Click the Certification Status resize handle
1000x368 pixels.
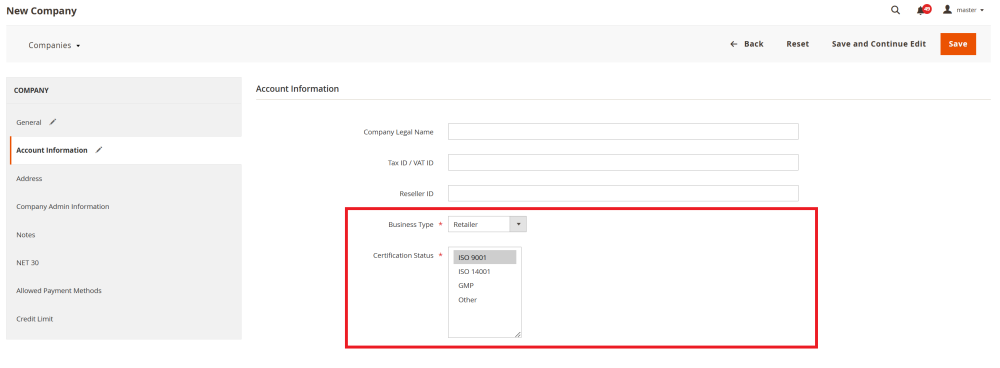coord(518,334)
